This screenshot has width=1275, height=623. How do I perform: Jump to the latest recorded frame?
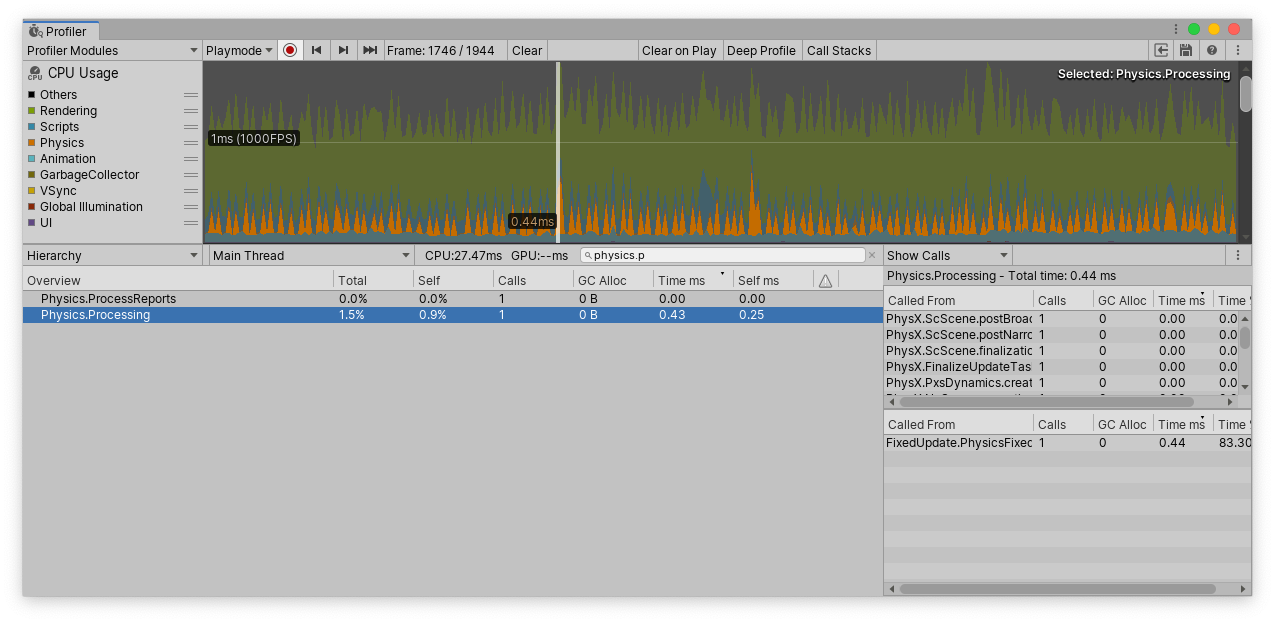click(368, 50)
